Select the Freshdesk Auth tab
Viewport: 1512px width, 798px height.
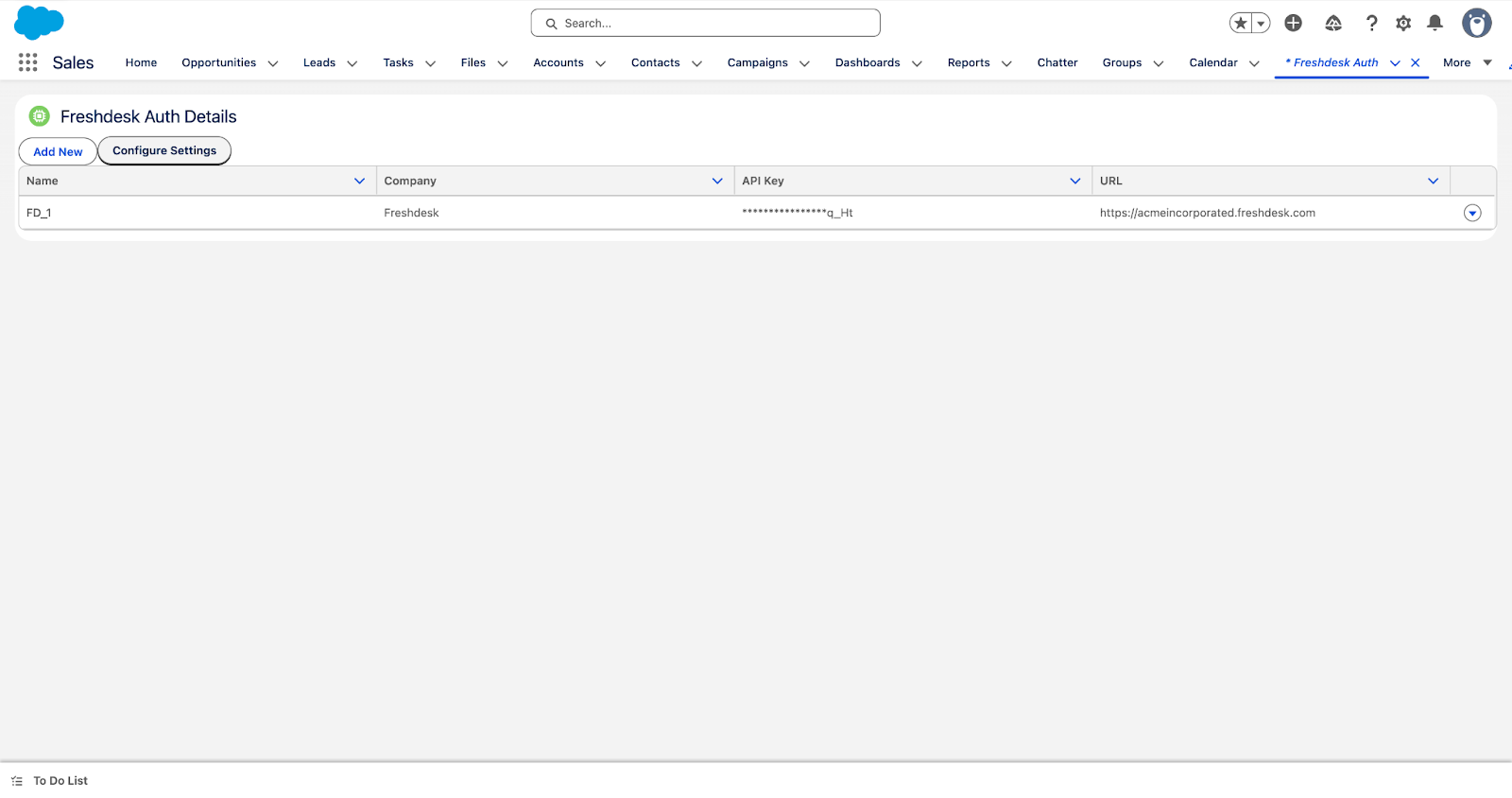(x=1332, y=62)
